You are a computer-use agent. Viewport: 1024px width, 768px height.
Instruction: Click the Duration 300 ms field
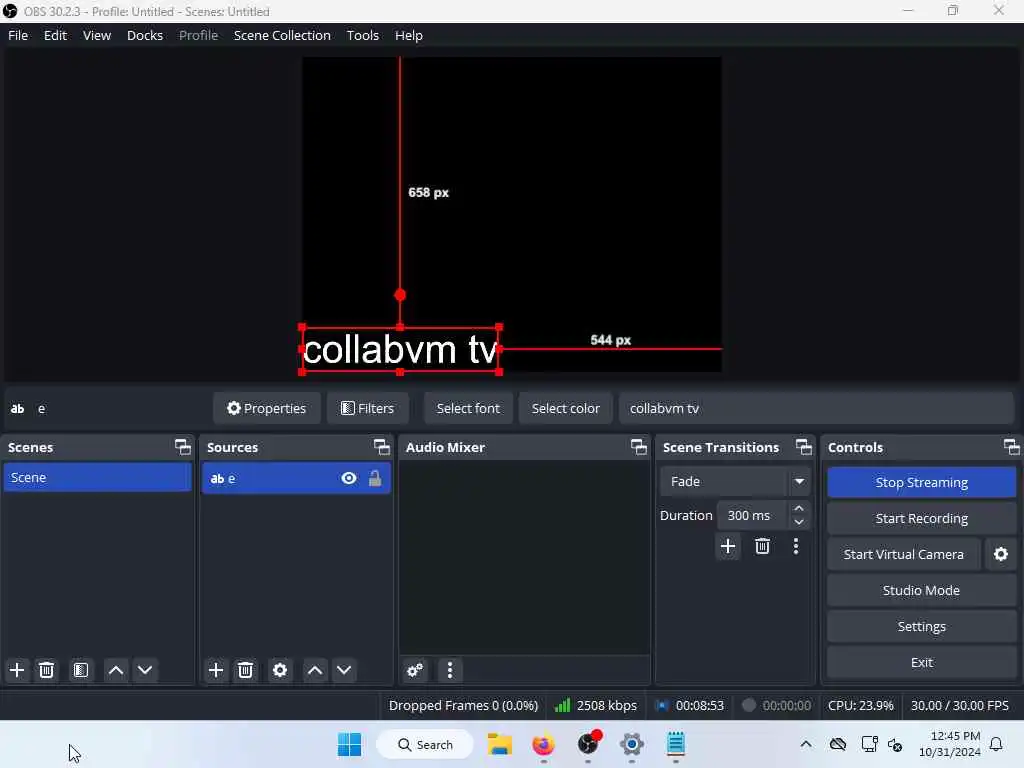click(x=752, y=515)
